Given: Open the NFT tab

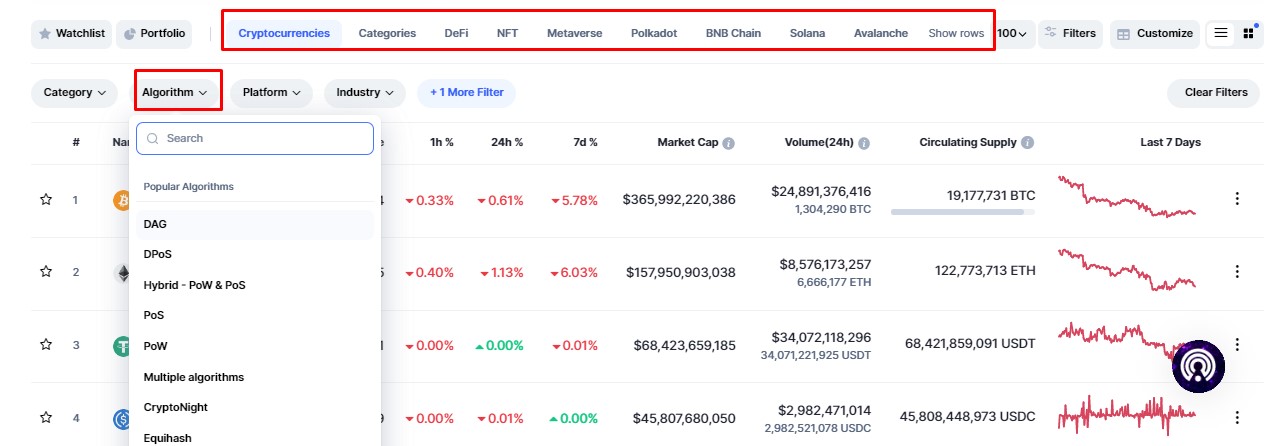Looking at the screenshot, I should [507, 33].
